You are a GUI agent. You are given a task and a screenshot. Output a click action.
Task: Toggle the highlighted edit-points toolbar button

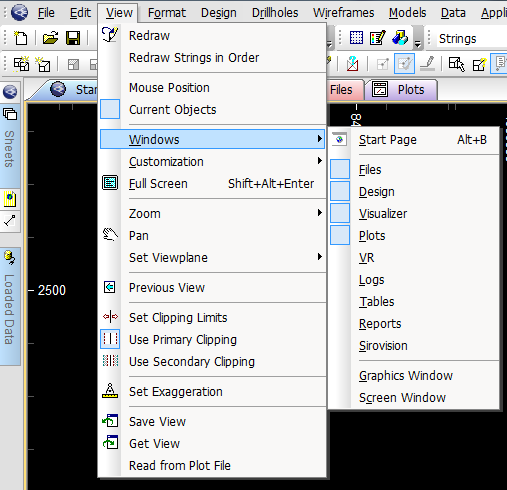pos(404,63)
